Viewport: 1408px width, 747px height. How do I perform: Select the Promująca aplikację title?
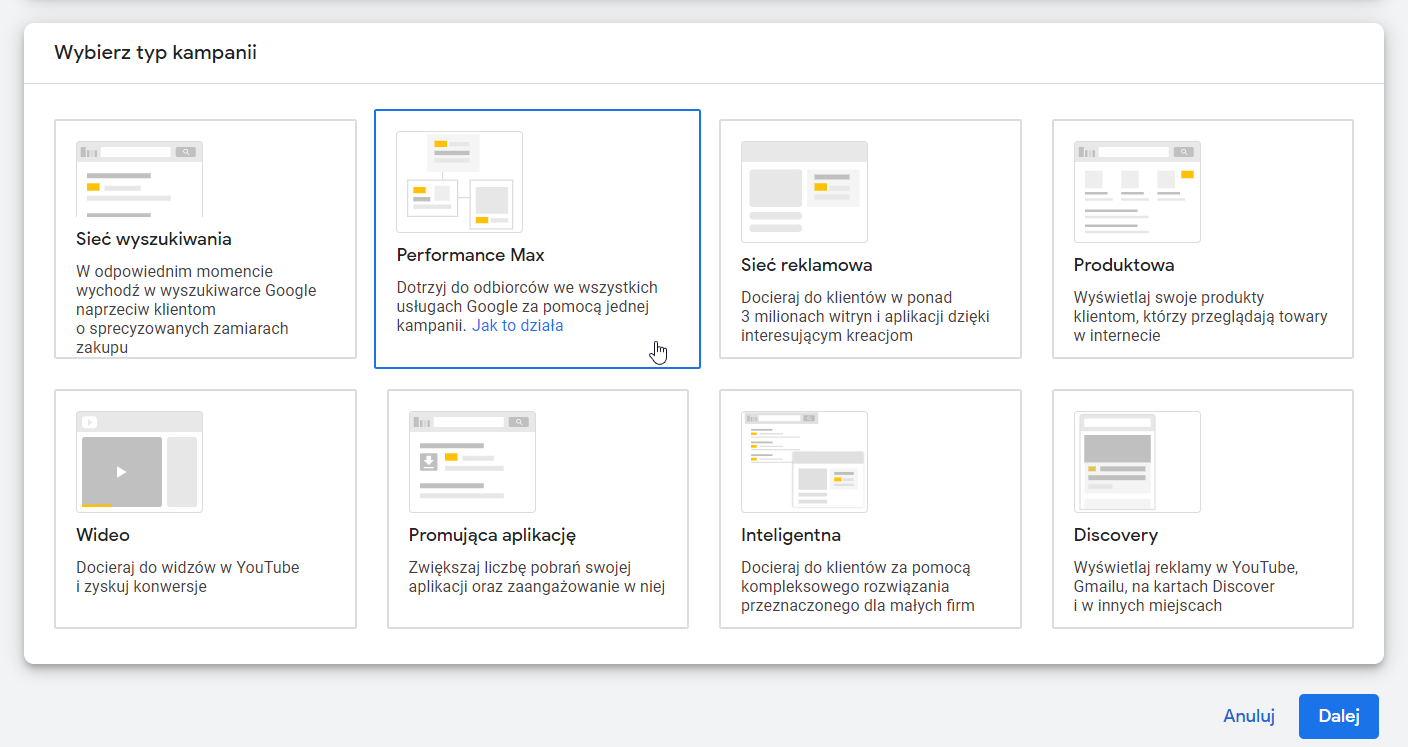pos(492,535)
